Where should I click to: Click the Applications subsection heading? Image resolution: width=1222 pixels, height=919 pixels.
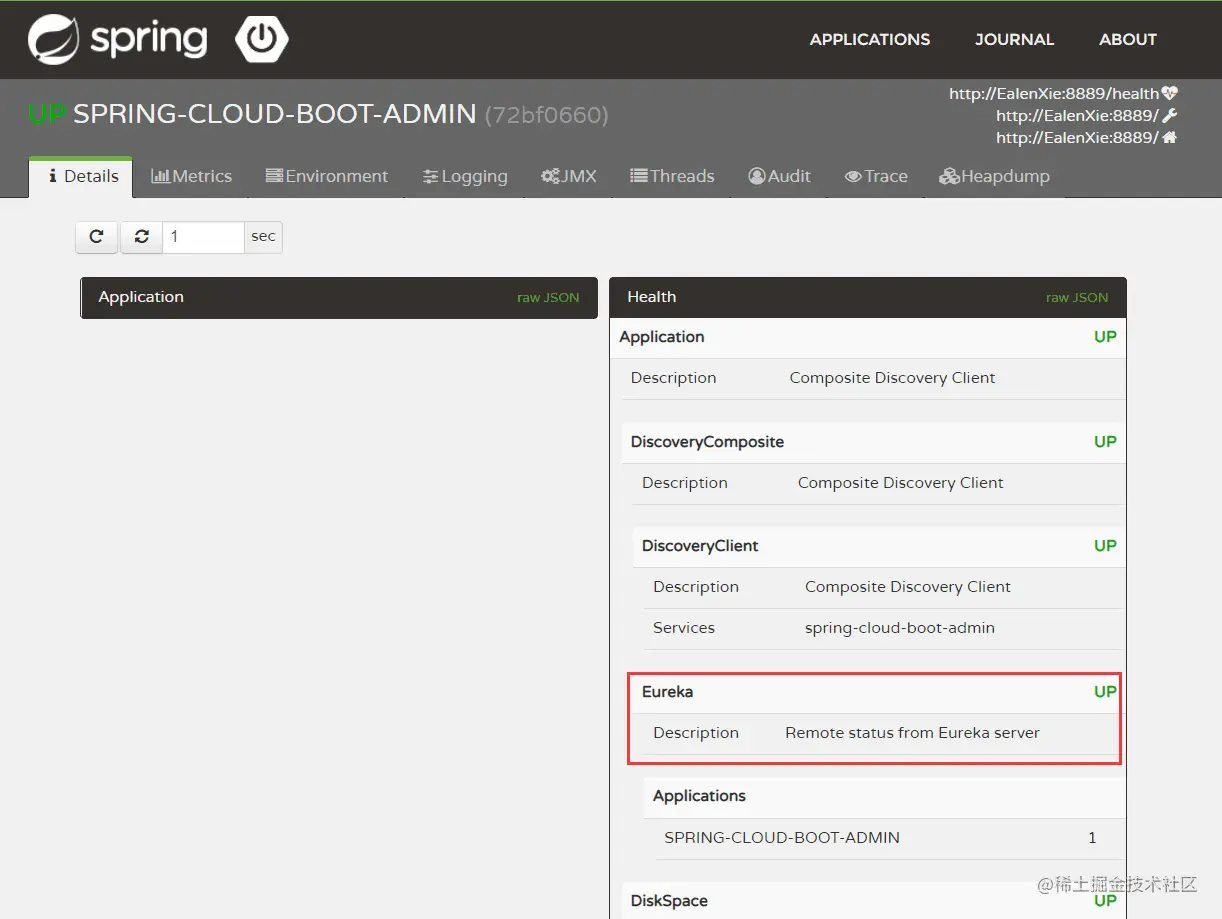[x=699, y=796]
